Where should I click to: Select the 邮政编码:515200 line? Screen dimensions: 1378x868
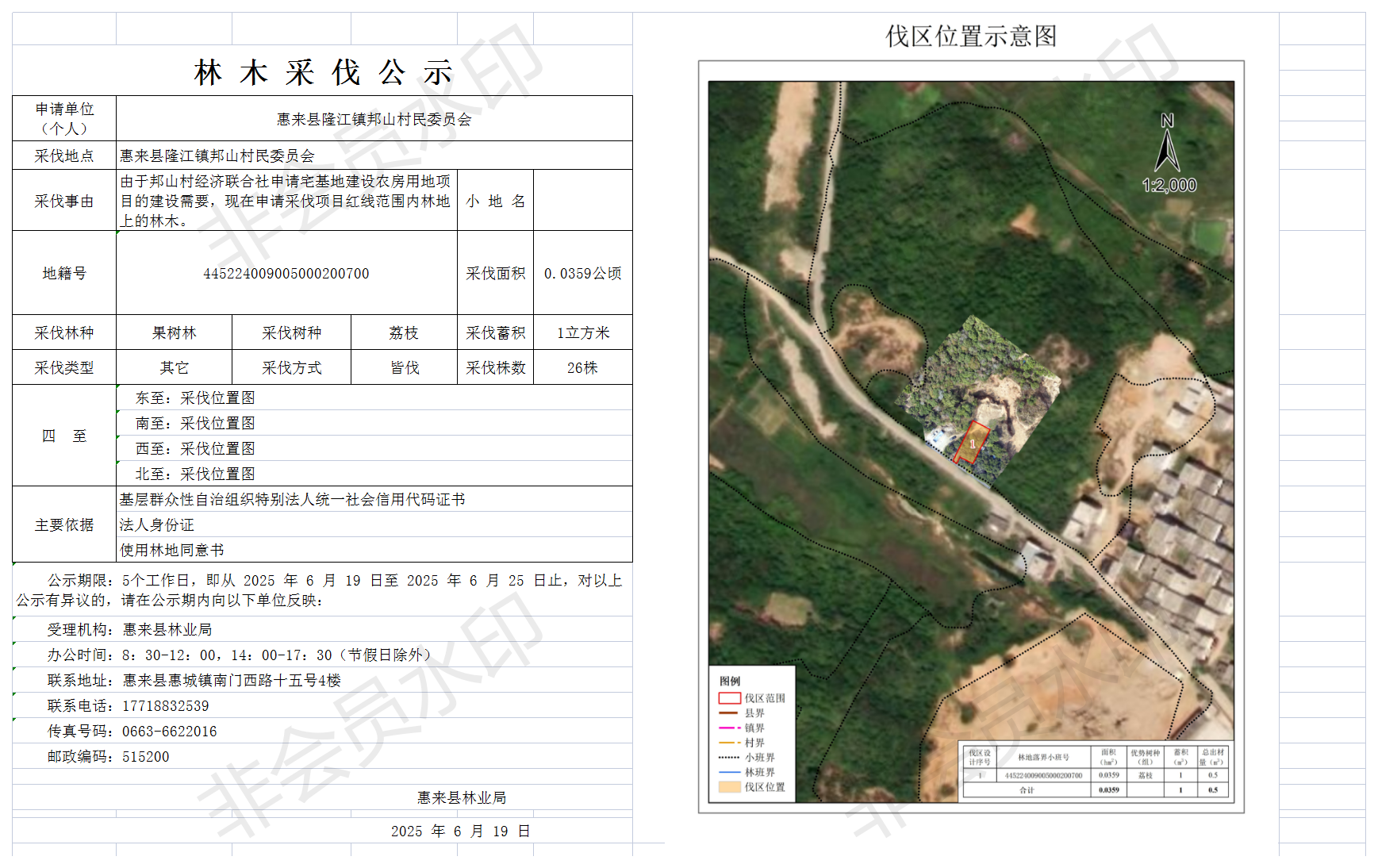[322, 756]
